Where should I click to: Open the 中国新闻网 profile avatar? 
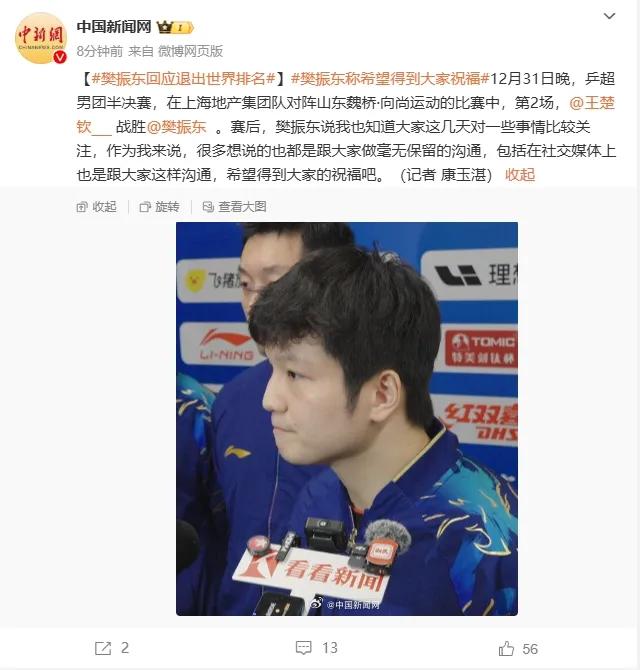[40, 38]
